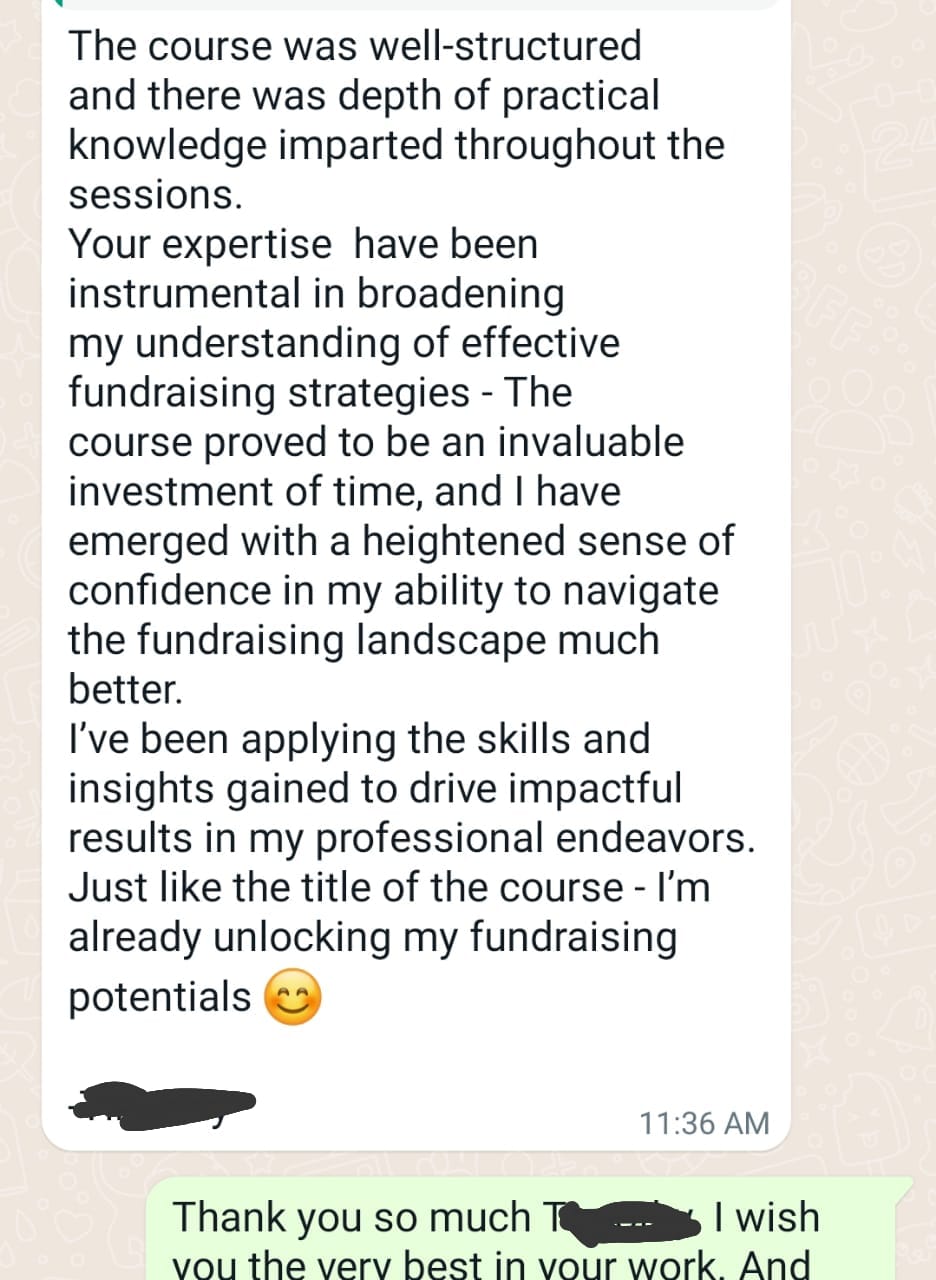The width and height of the screenshot is (936, 1280).
Task: Click the line "The course was well-structured"
Action: (355, 46)
